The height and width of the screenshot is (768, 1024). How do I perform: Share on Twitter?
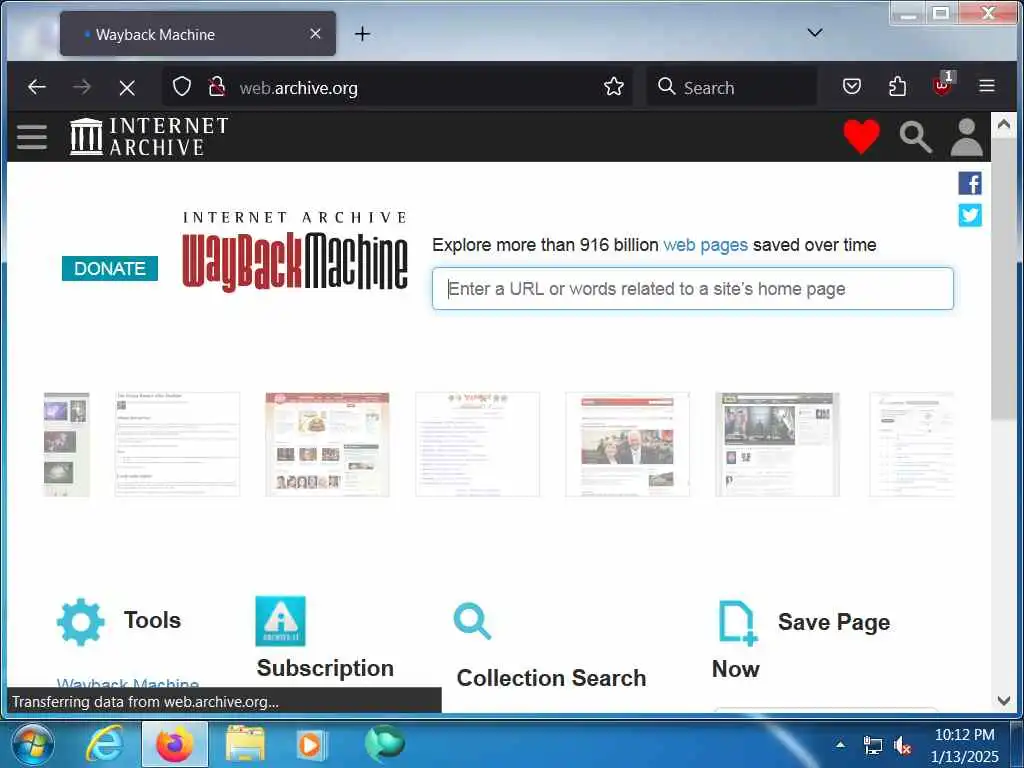[x=970, y=215]
